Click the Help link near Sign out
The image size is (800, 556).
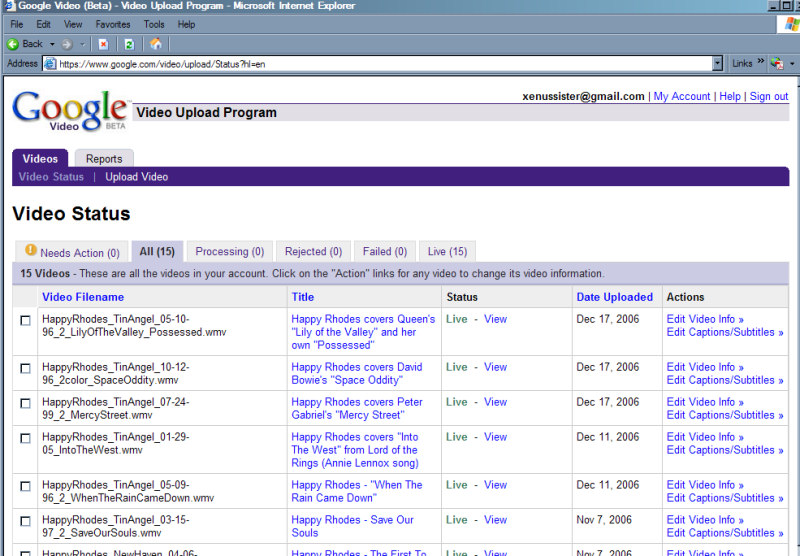tap(730, 96)
